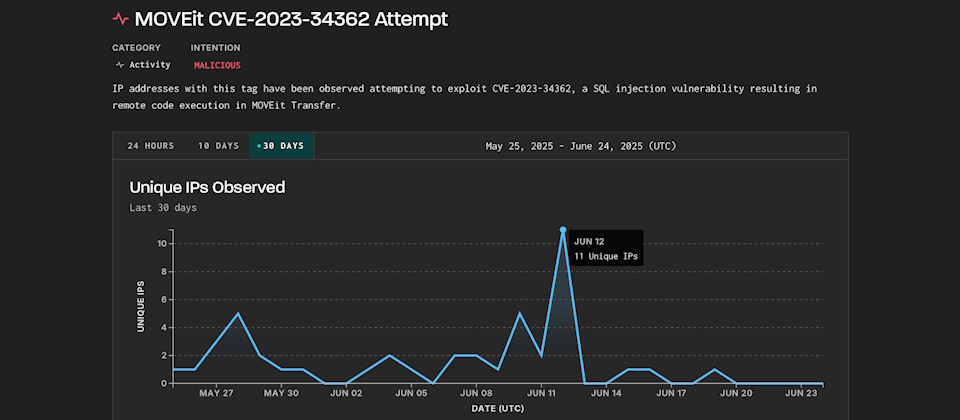960x420 pixels.
Task: Click the DATE (UTC) axis title
Action: [497, 408]
